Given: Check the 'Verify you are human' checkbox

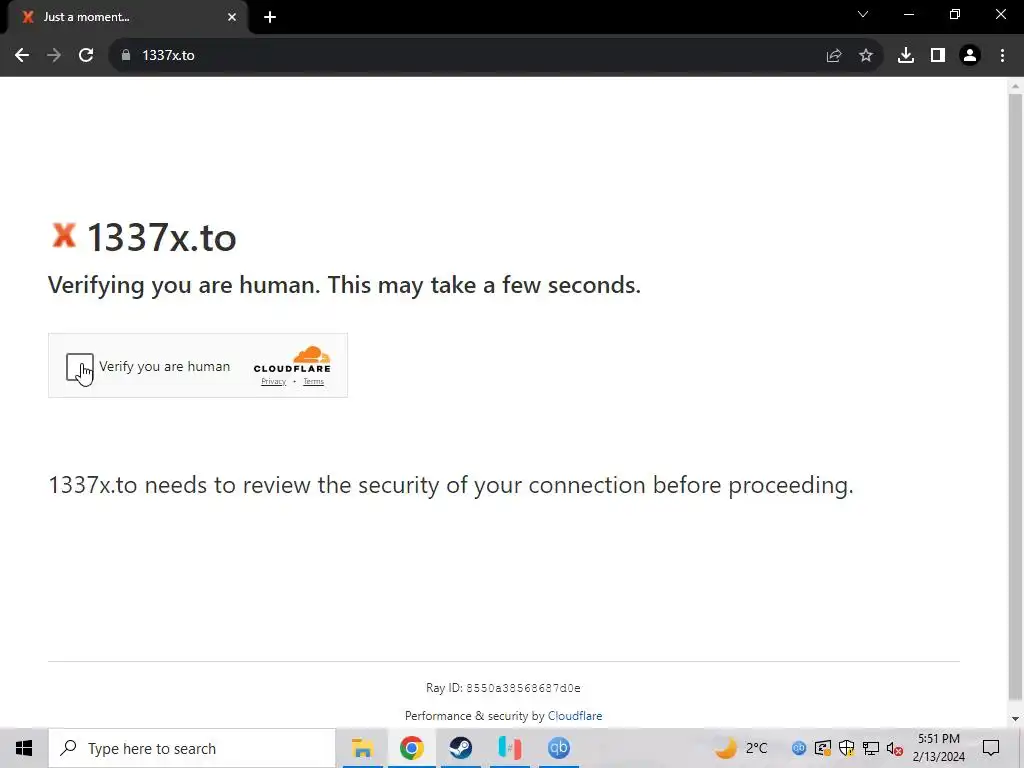Looking at the screenshot, I should [80, 366].
